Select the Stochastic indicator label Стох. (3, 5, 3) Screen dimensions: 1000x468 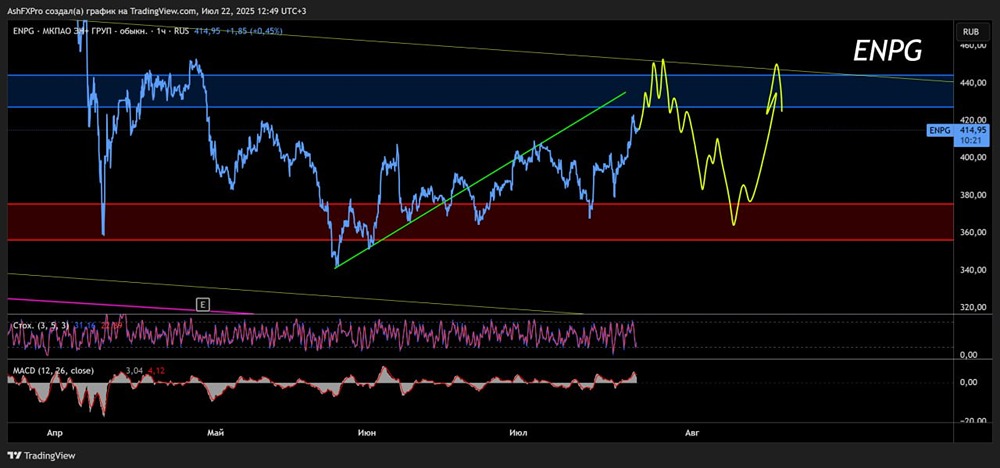pos(41,325)
